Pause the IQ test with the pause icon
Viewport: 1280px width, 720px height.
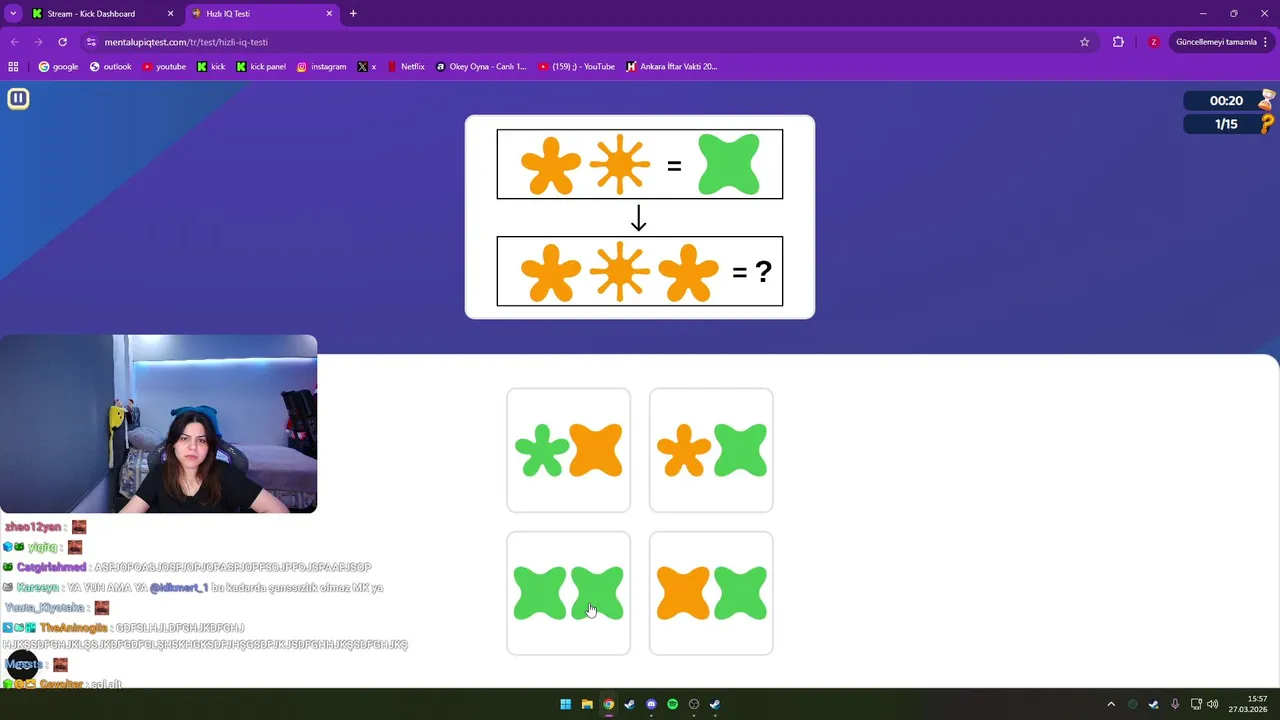point(18,98)
